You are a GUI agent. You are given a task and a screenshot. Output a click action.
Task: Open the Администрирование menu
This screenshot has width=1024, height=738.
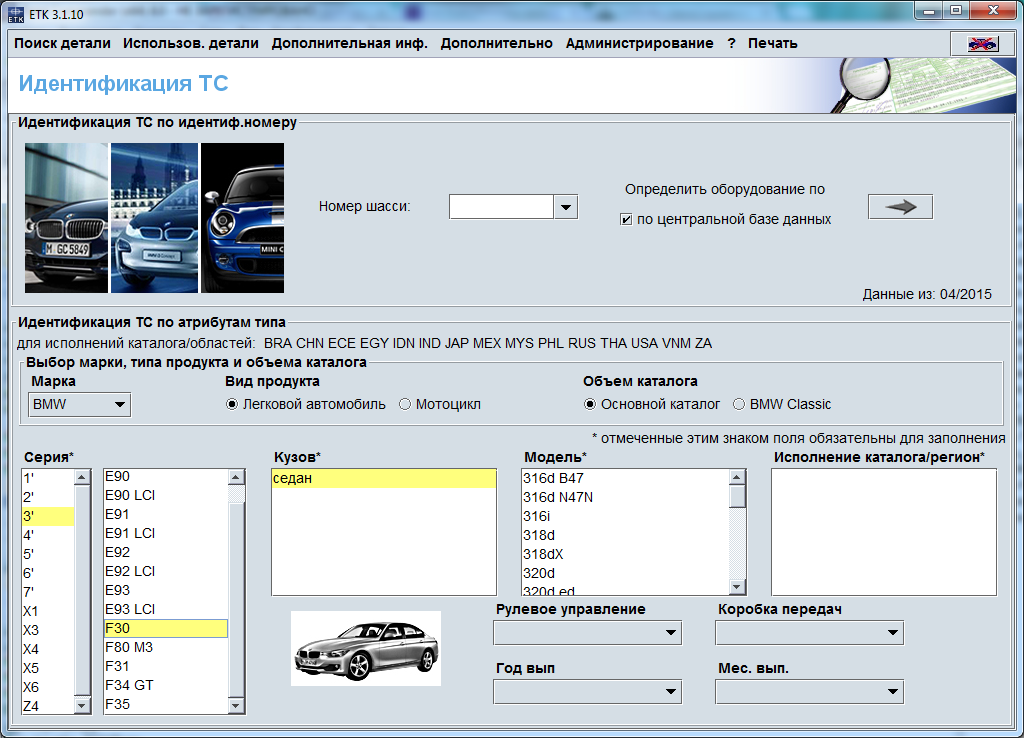coord(639,43)
